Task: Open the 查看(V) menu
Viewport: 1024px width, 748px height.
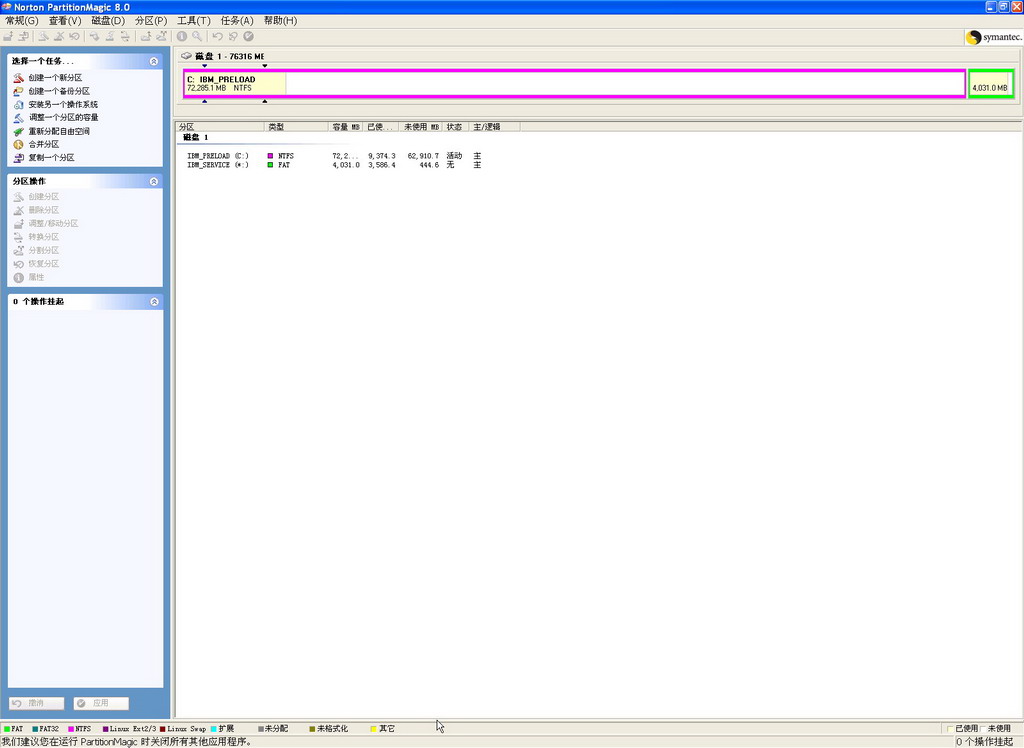Action: (65, 21)
